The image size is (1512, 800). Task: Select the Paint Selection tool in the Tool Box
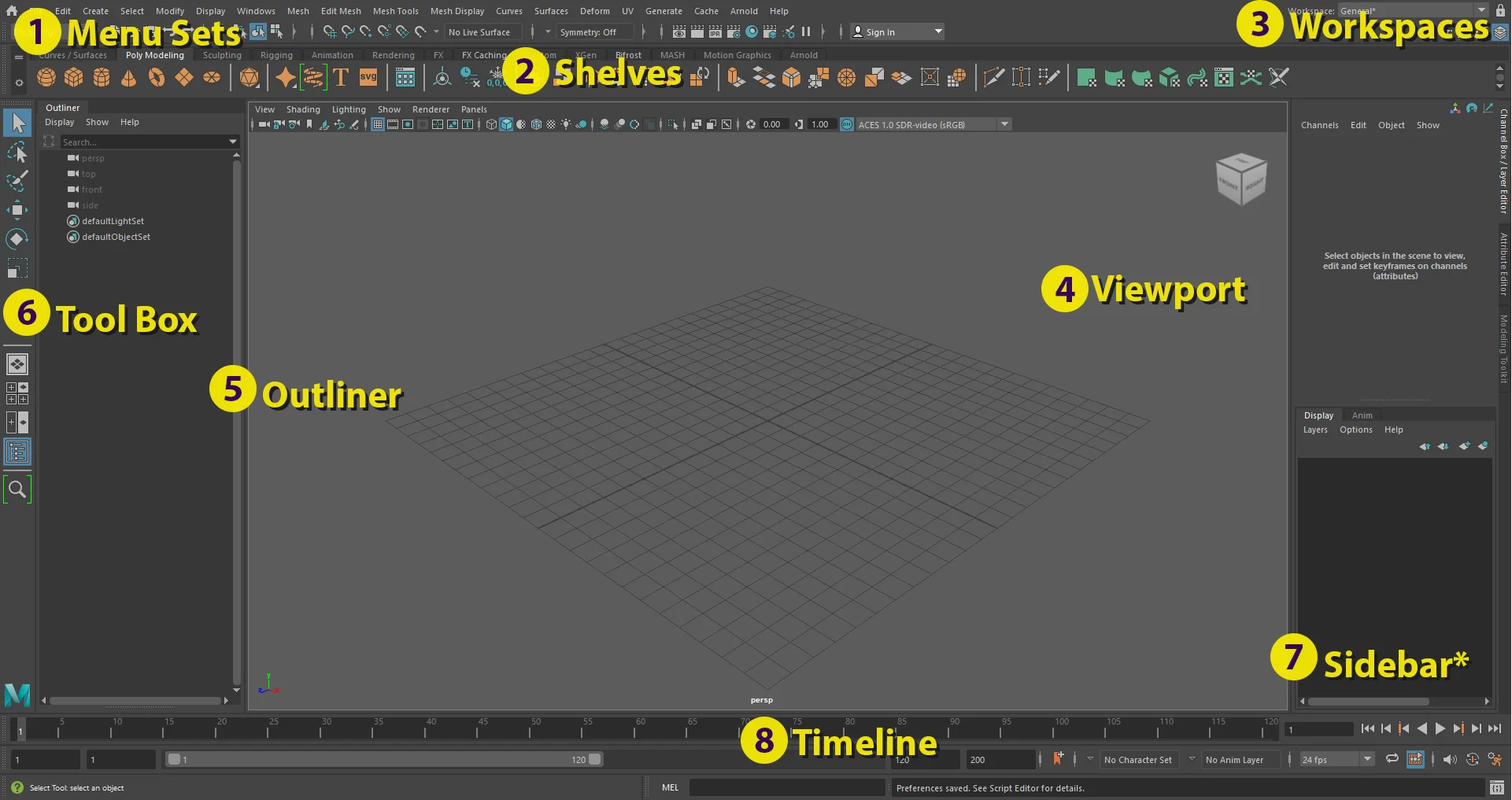pos(17,181)
